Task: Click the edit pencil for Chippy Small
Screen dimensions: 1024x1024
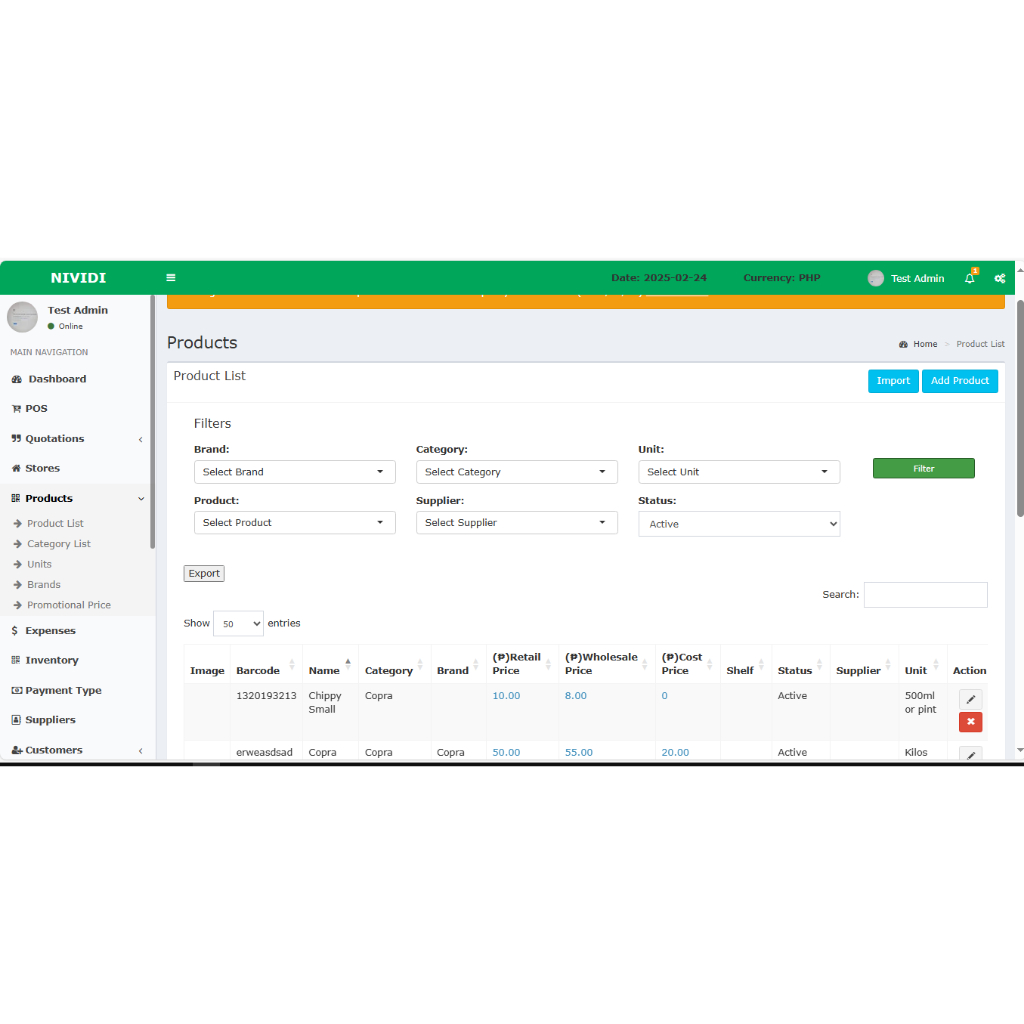Action: (x=970, y=700)
